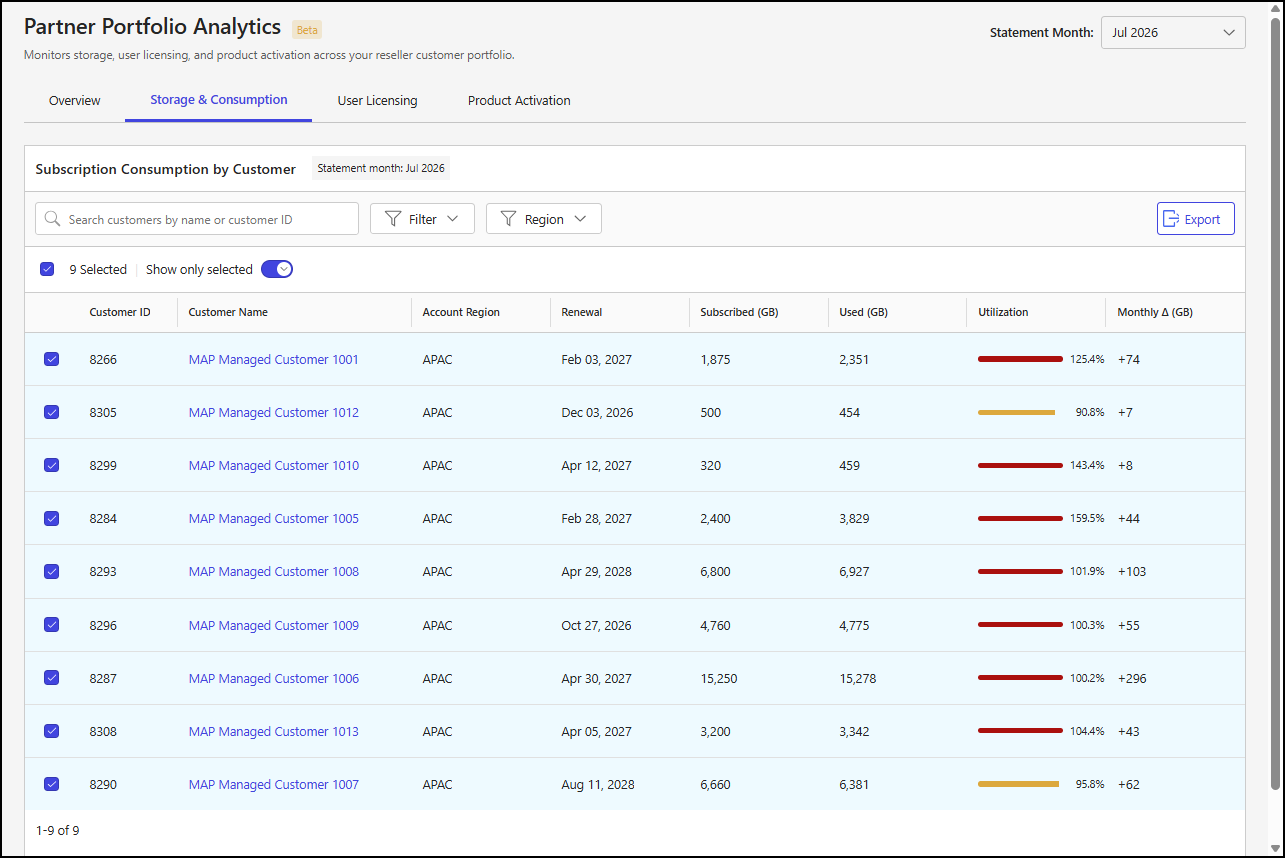
Task: Uncheck row for customer ID 8299
Action: click(x=52, y=465)
